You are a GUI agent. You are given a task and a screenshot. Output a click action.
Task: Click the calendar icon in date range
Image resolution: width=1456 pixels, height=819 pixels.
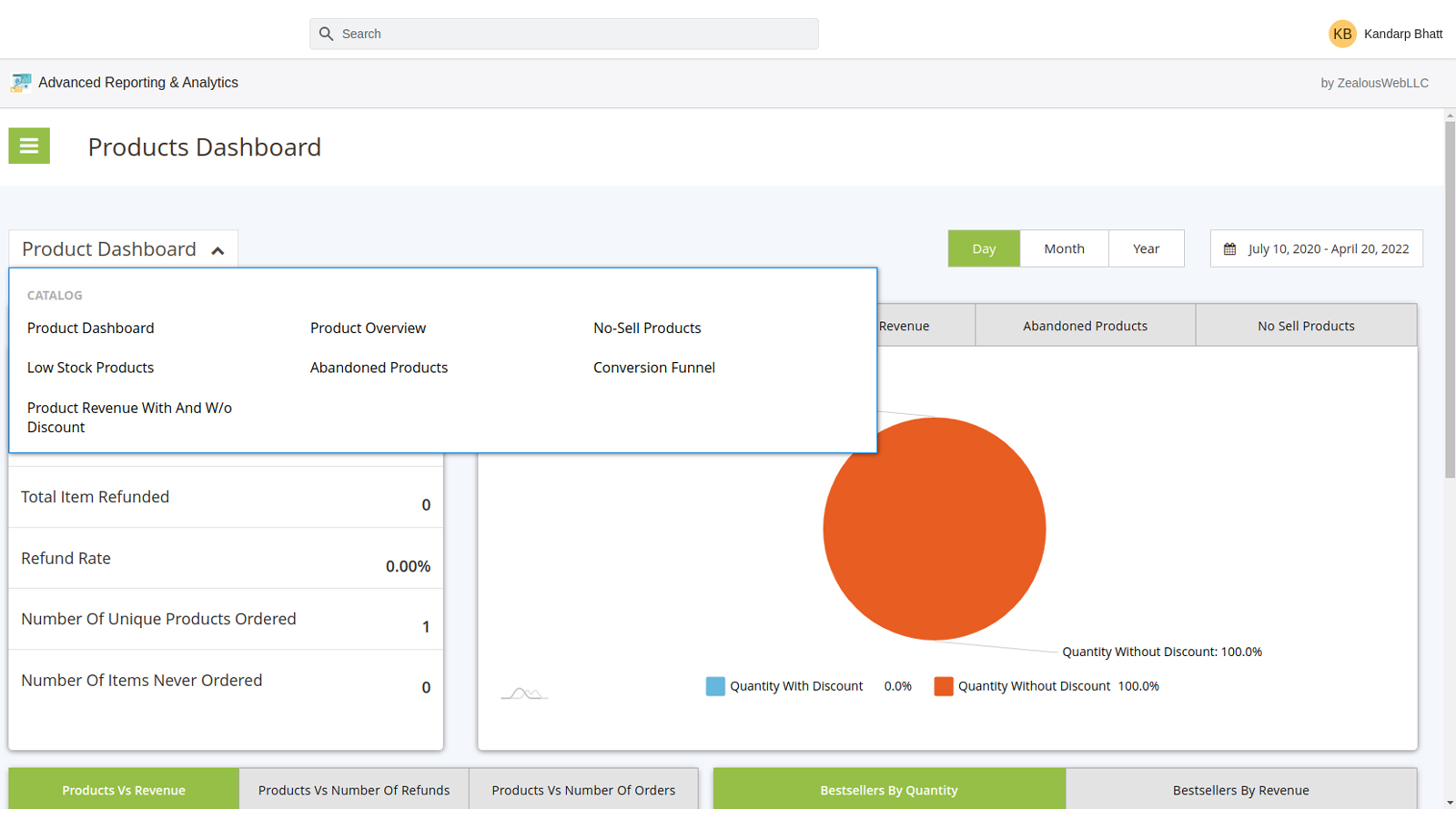pyautogui.click(x=1229, y=249)
